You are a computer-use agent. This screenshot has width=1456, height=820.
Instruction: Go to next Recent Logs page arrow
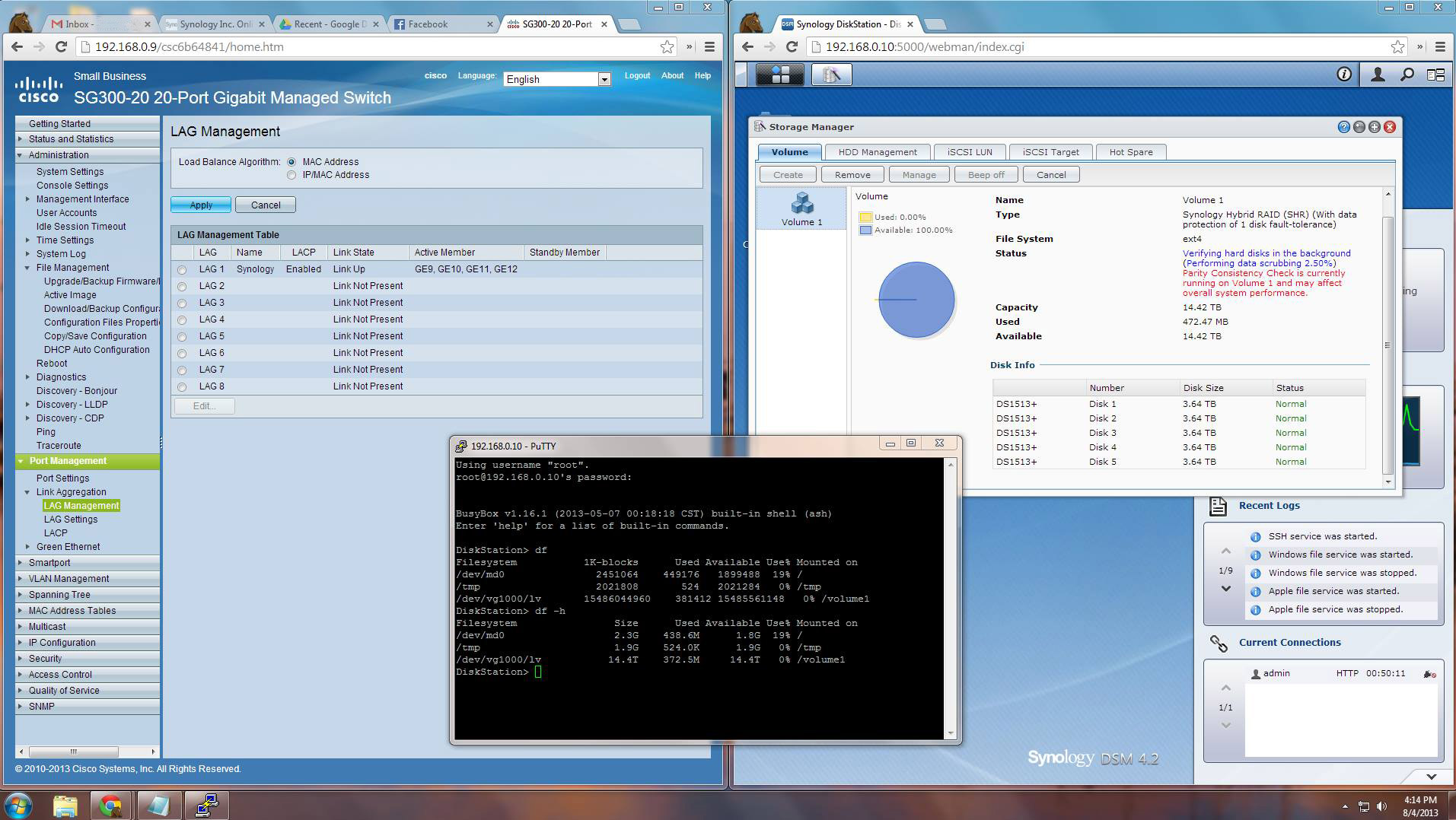click(x=1225, y=589)
